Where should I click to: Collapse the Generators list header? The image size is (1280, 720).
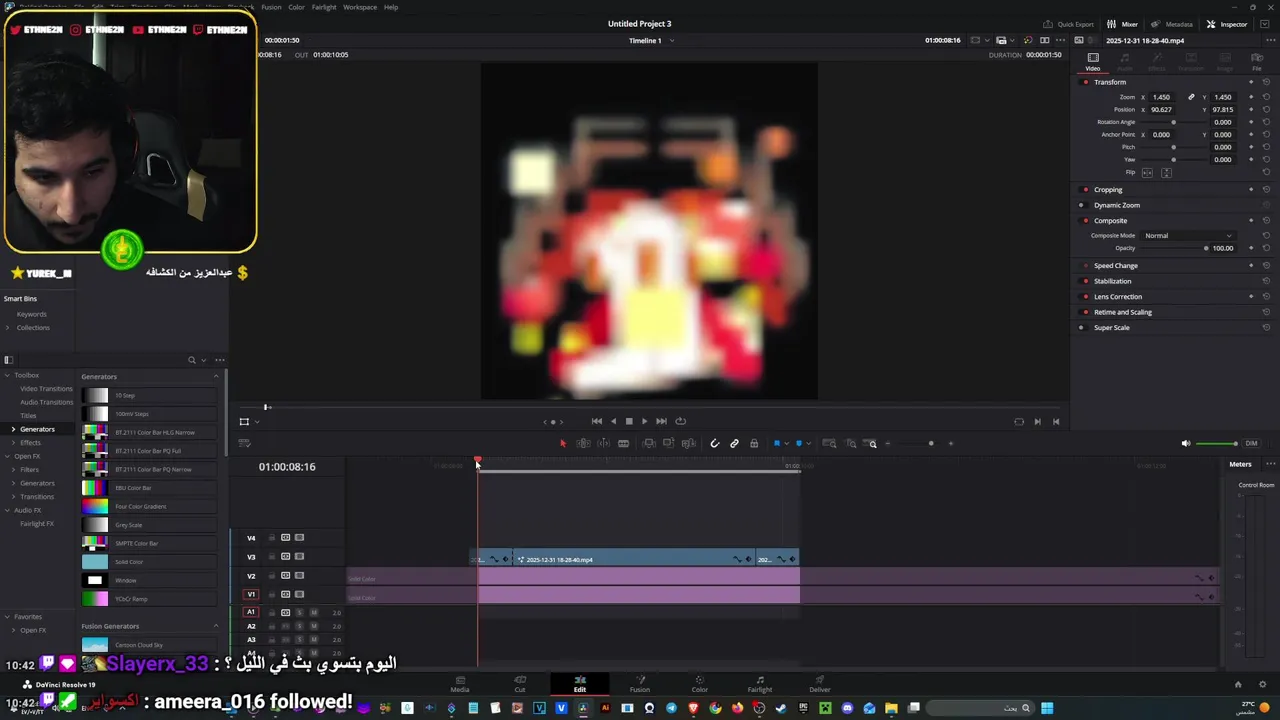(x=216, y=376)
